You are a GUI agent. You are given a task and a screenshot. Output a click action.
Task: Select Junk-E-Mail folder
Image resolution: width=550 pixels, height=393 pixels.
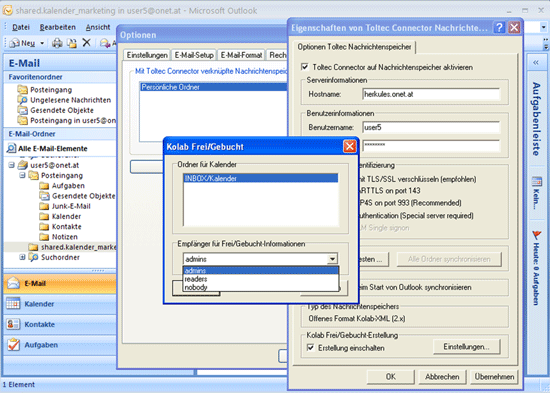coord(71,206)
